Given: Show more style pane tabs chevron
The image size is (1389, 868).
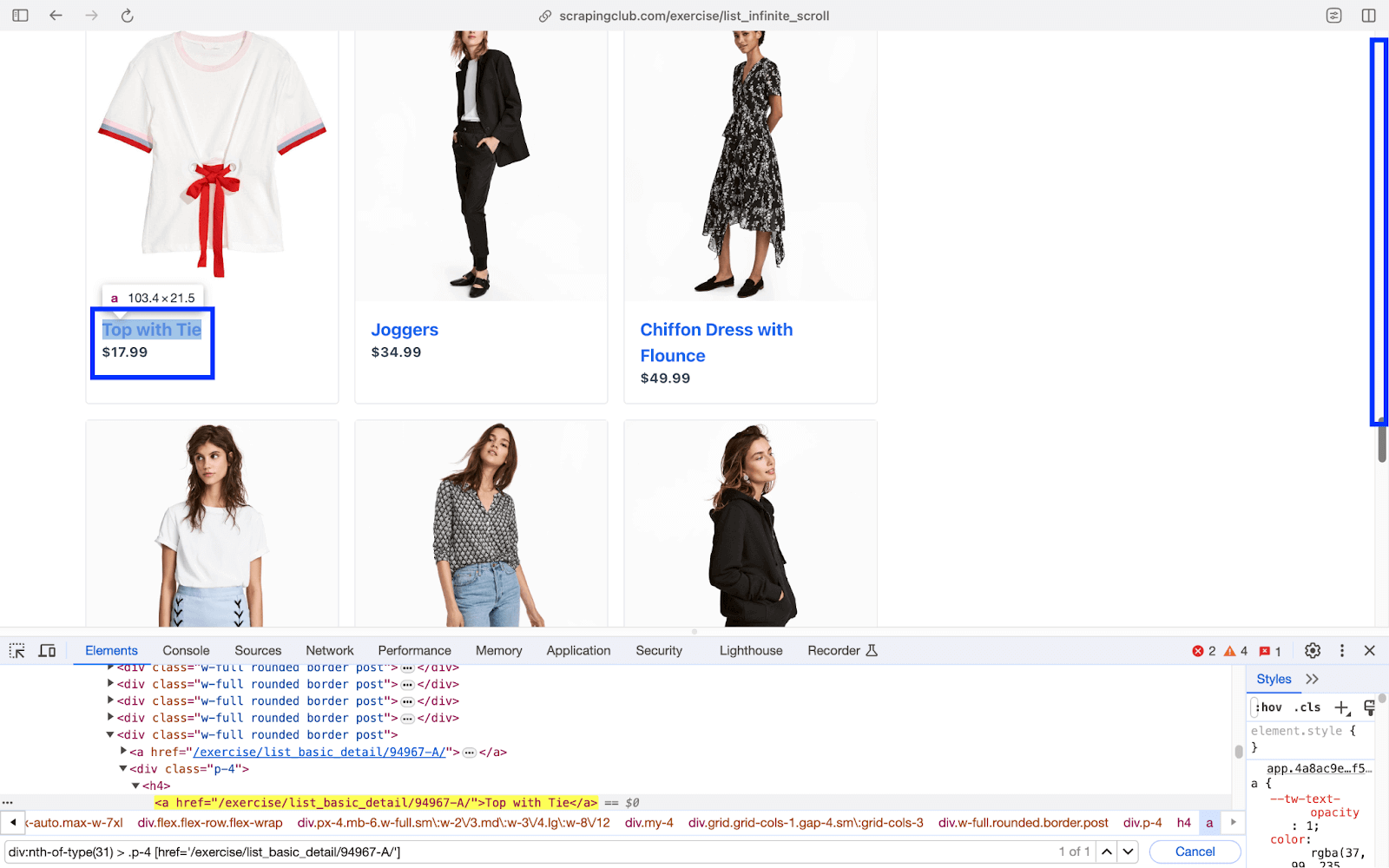Looking at the screenshot, I should coord(1312,679).
